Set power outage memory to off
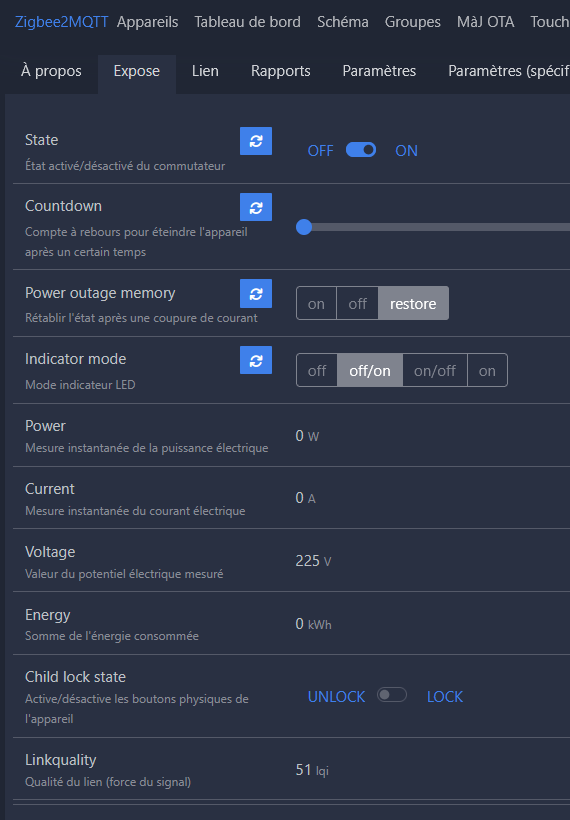The image size is (570, 820). coord(358,303)
